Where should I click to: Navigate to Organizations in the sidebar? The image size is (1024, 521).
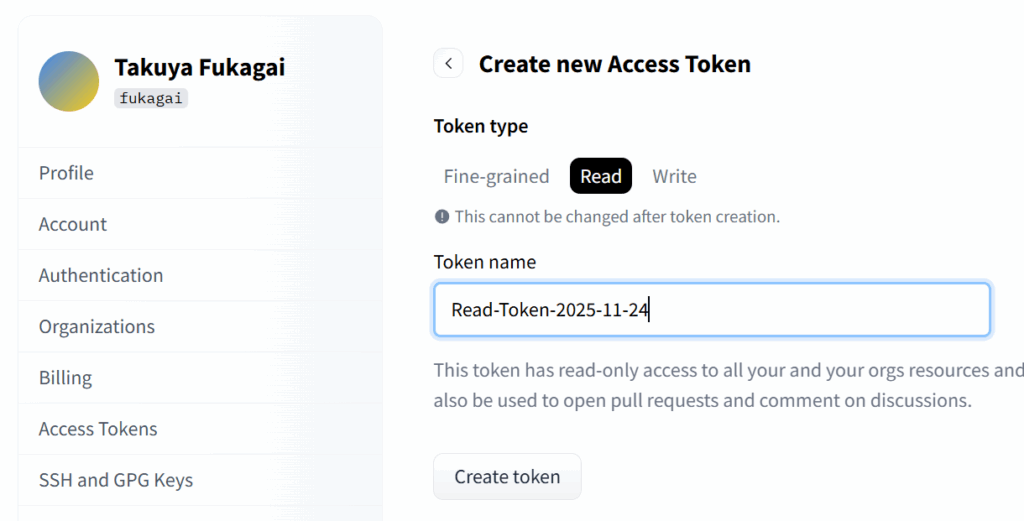(97, 326)
